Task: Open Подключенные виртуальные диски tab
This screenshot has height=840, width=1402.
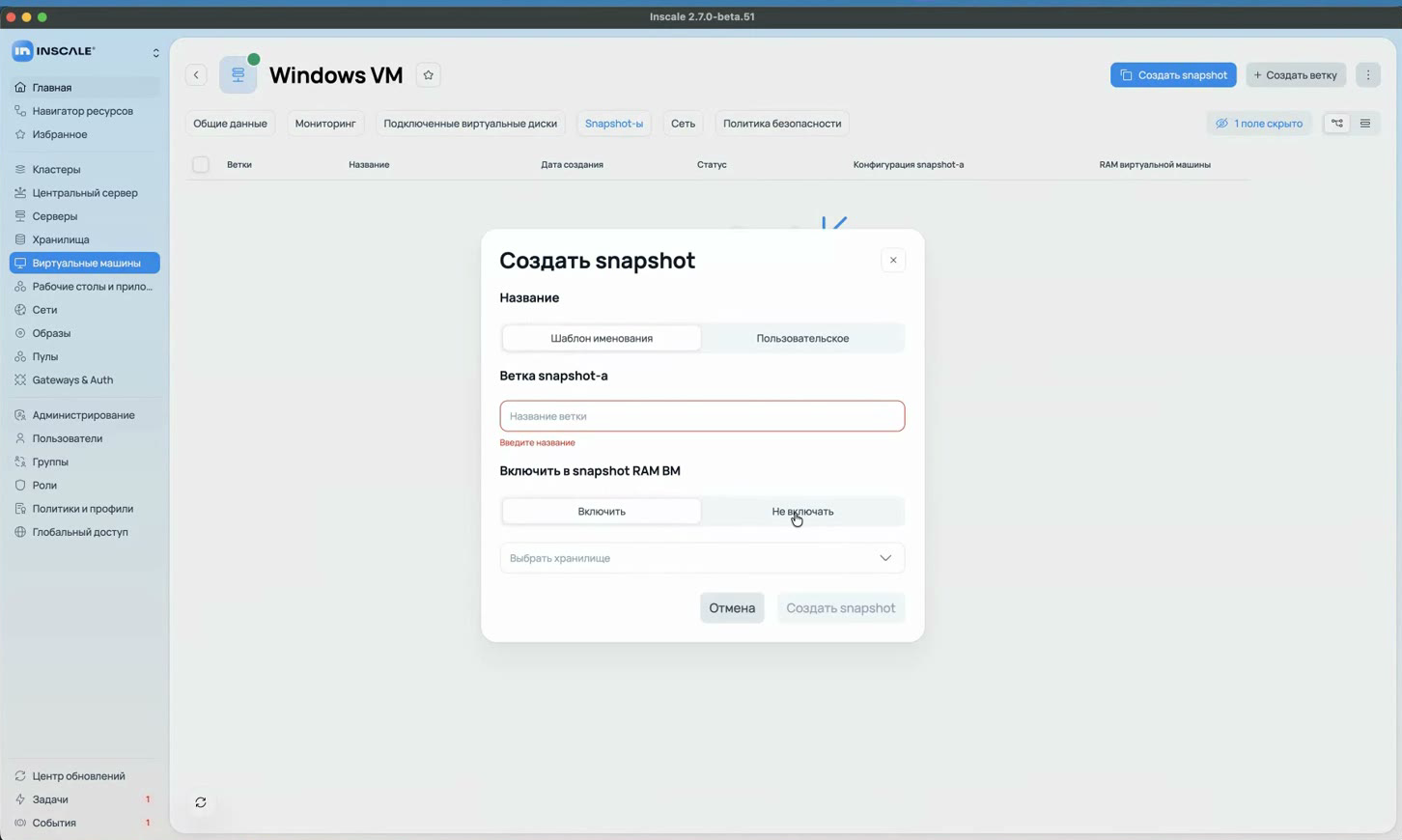Action: [470, 124]
